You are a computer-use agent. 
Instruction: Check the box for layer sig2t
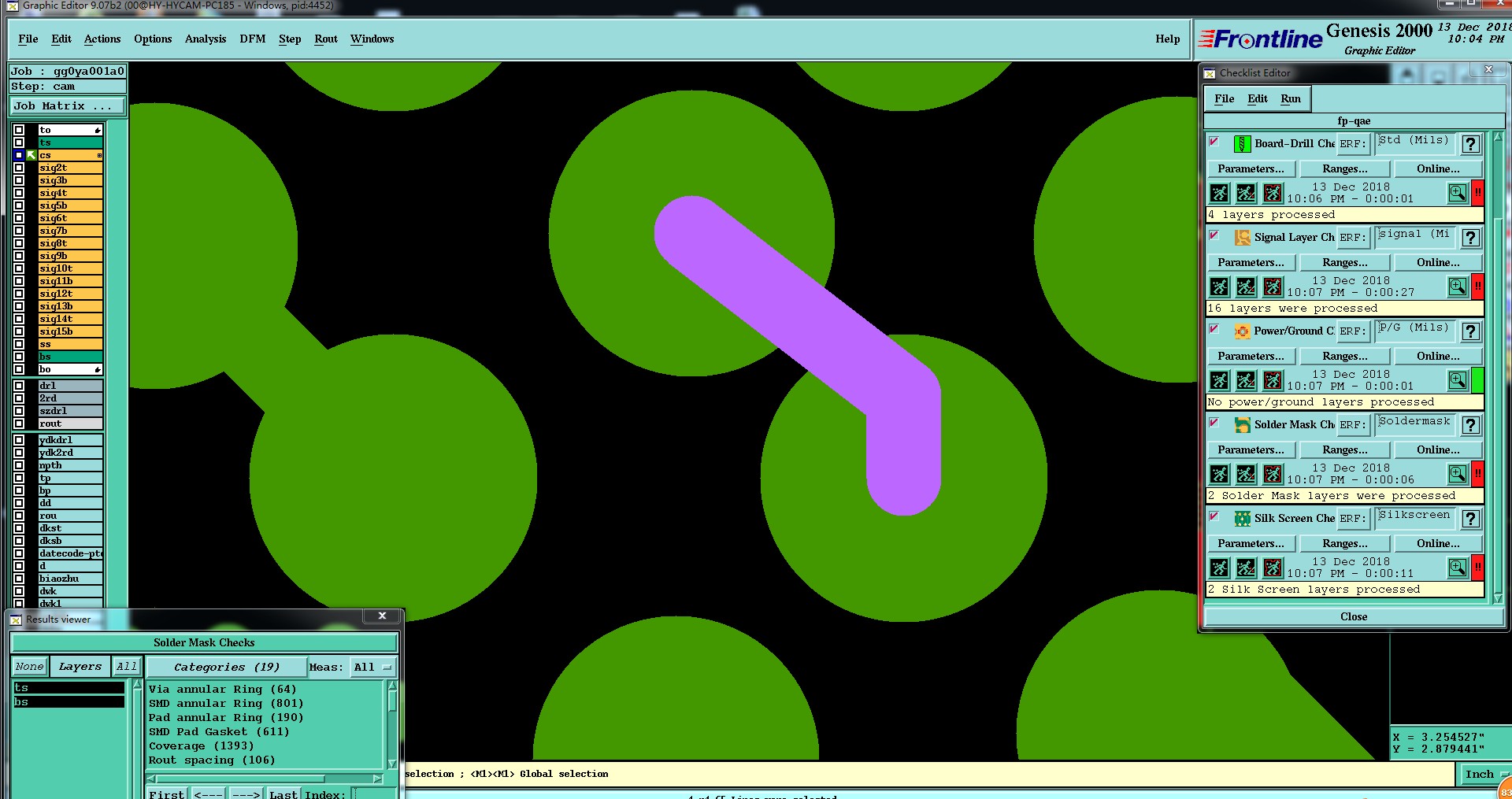click(19, 168)
